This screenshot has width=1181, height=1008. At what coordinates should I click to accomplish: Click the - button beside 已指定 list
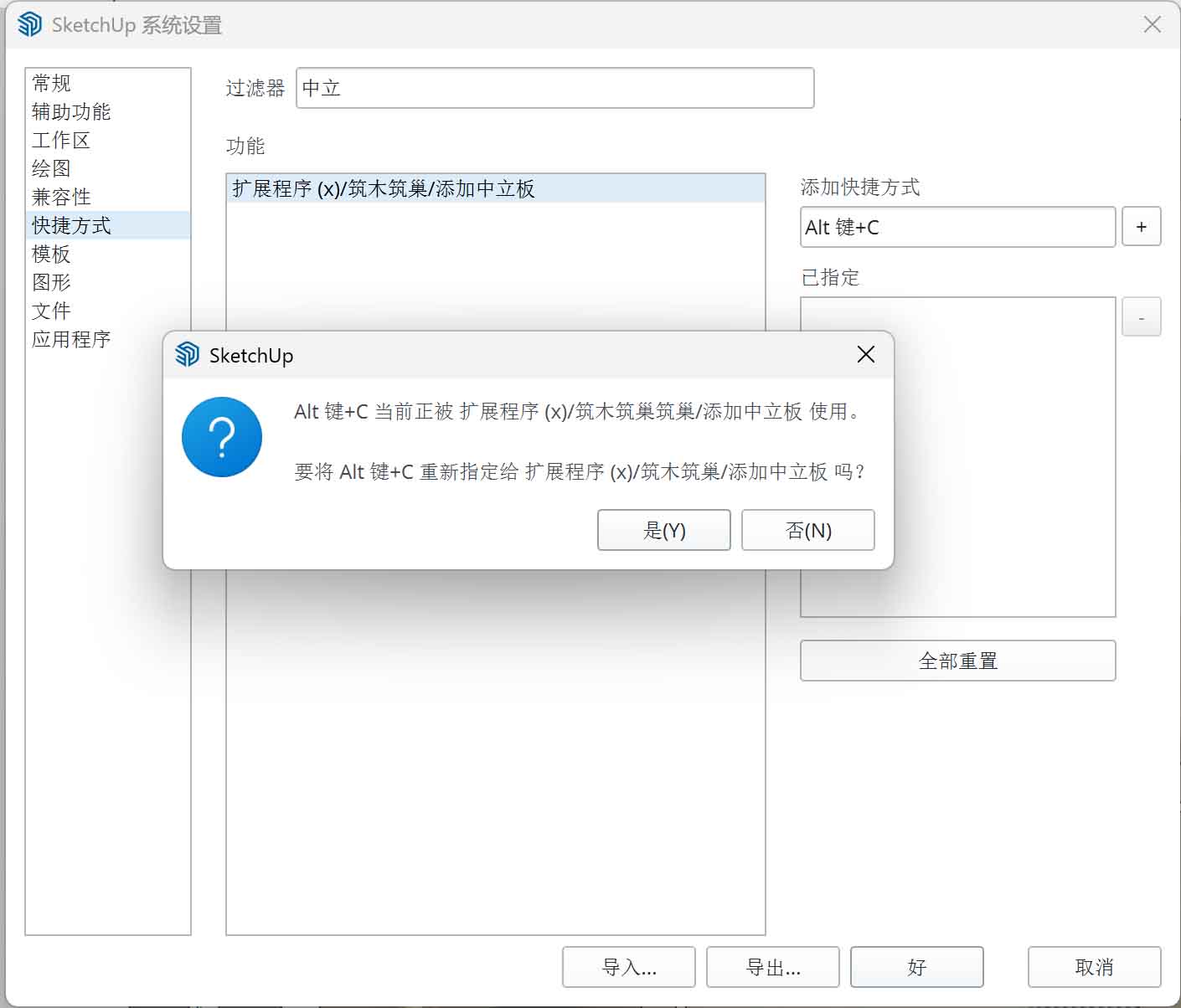(x=1141, y=316)
